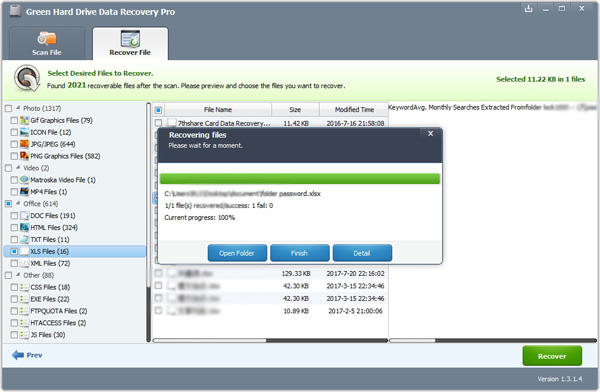Click the 2017-2-5 21:00:06 modified time
The width and height of the screenshot is (600, 392).
355,311
